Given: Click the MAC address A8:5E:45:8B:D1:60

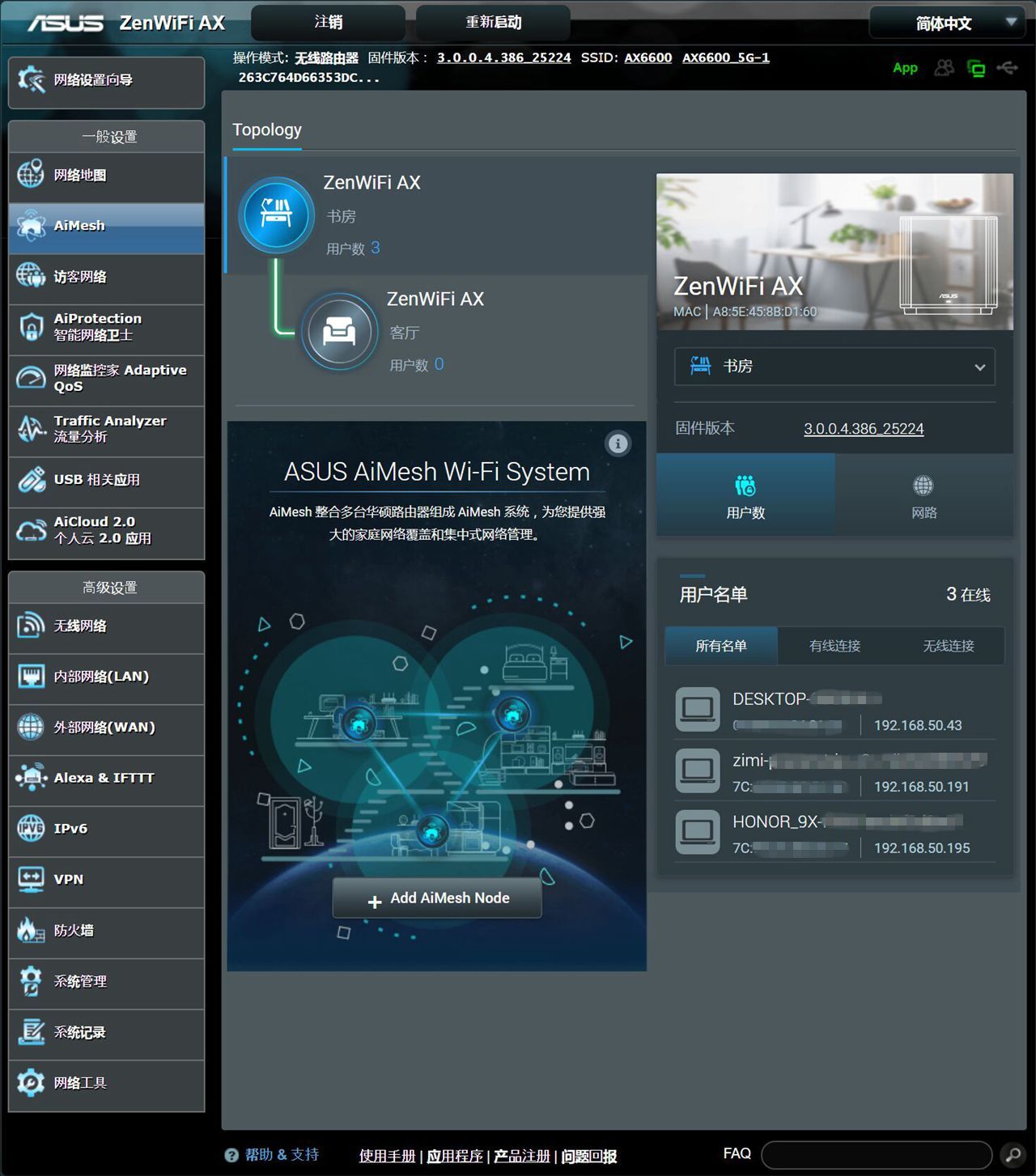Looking at the screenshot, I should click(x=764, y=312).
